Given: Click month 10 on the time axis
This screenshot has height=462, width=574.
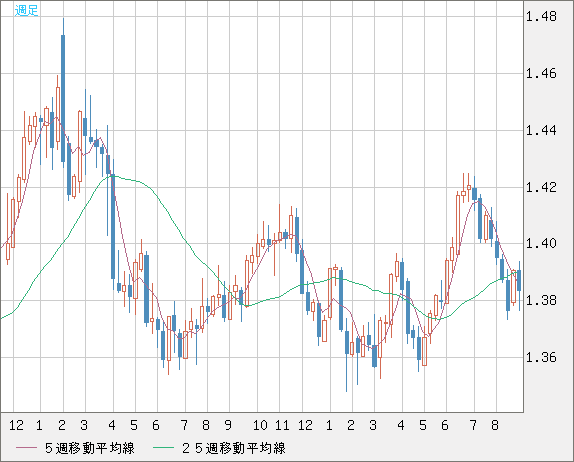Looking at the screenshot, I should [x=260, y=425].
